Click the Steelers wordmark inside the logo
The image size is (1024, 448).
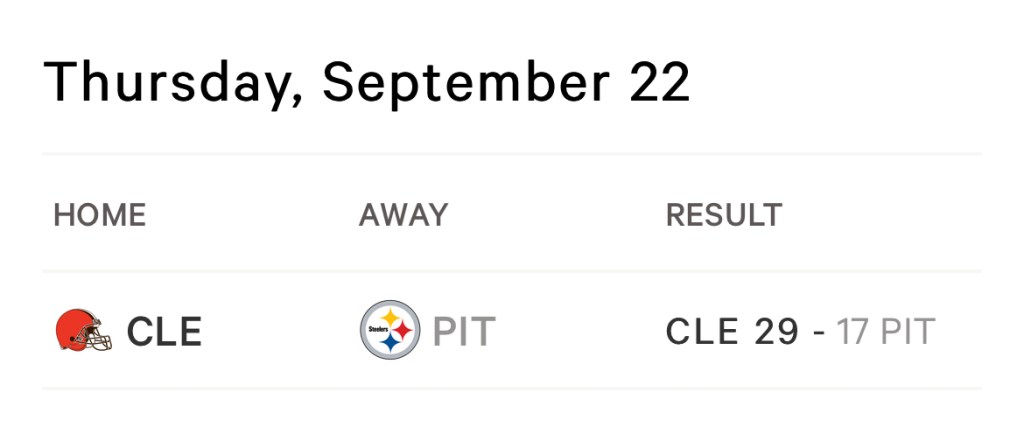[378, 328]
